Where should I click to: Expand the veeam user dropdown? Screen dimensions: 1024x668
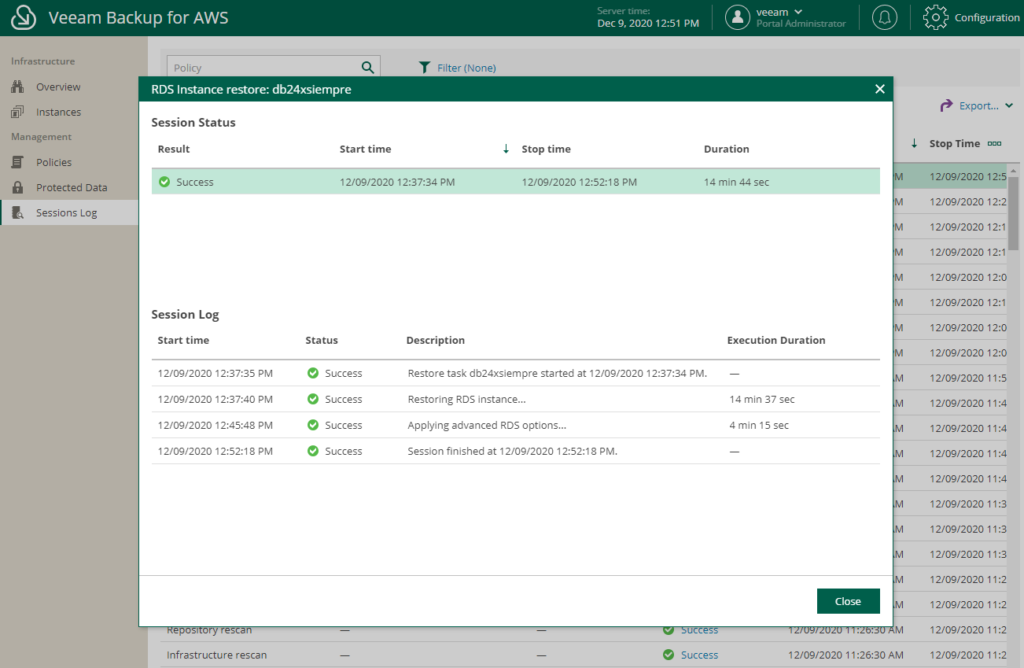click(798, 12)
